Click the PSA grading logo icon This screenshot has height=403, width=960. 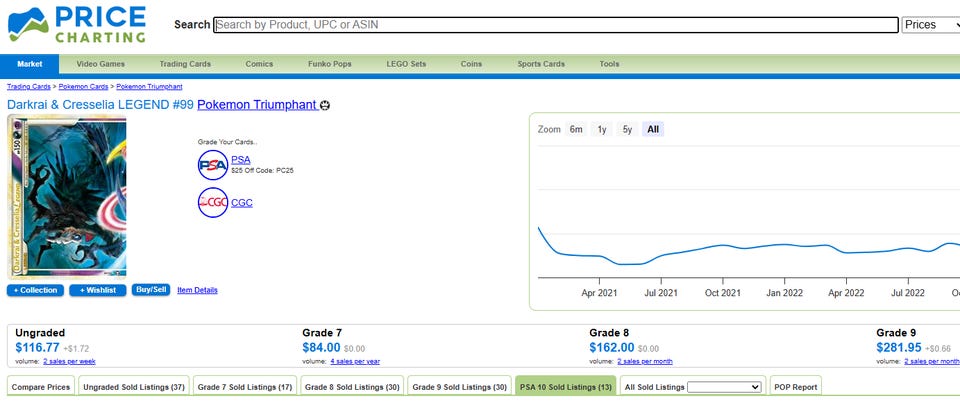coord(213,165)
